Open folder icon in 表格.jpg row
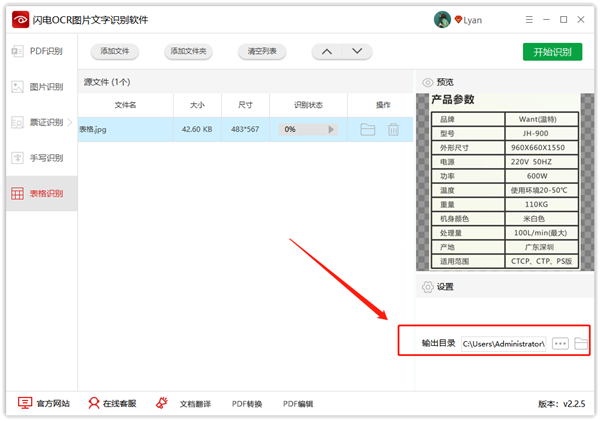This screenshot has width=600, height=421. [367, 129]
